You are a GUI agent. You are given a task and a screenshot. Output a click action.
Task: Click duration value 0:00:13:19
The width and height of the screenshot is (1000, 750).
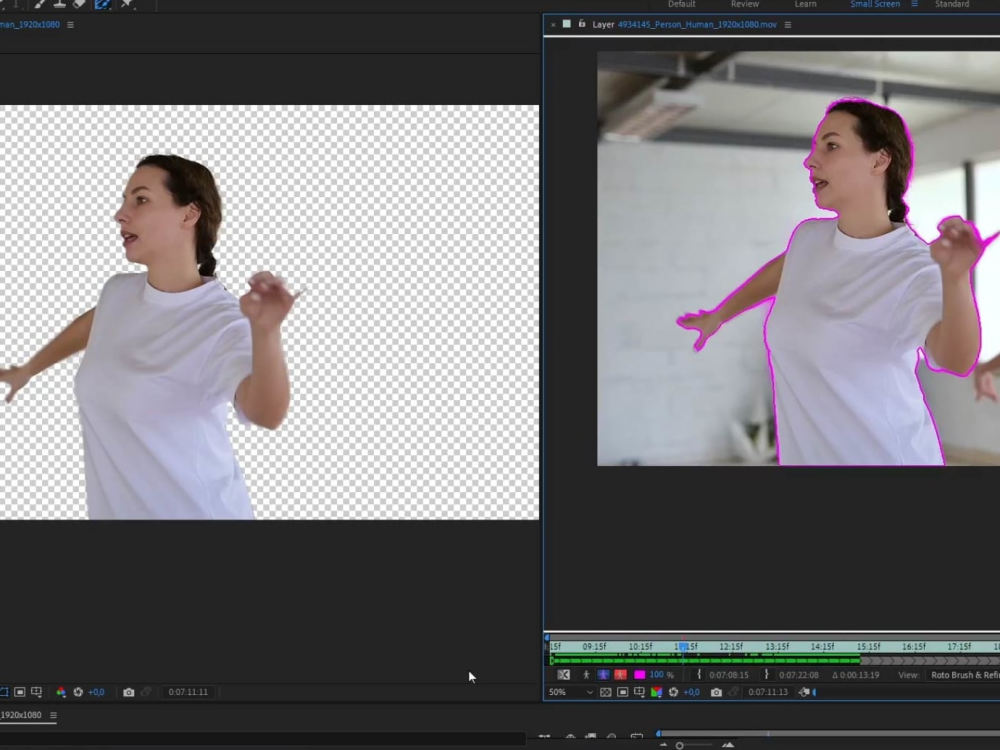pos(860,675)
